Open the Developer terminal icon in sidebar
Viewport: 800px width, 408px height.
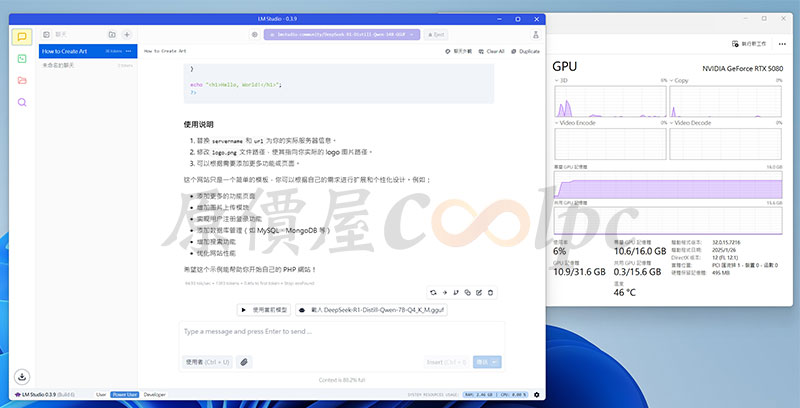(x=22, y=59)
